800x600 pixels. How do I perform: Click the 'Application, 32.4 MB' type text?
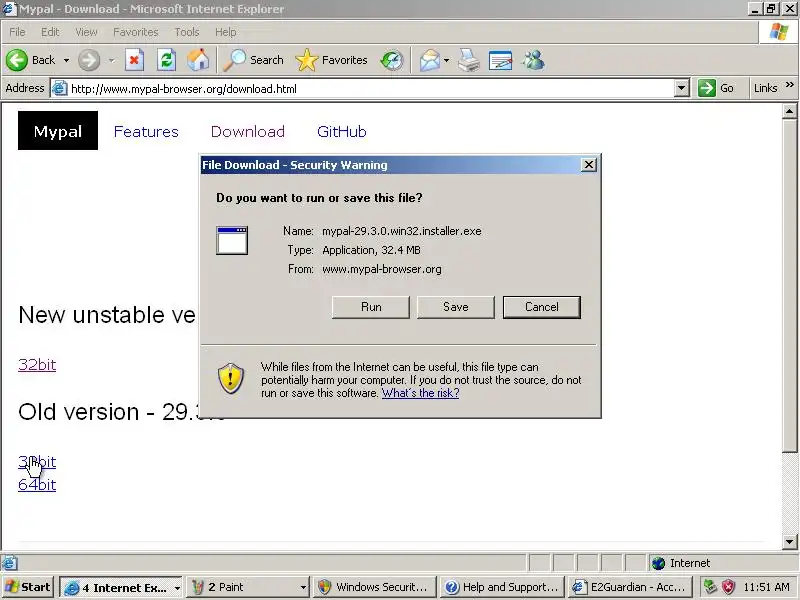(371, 250)
